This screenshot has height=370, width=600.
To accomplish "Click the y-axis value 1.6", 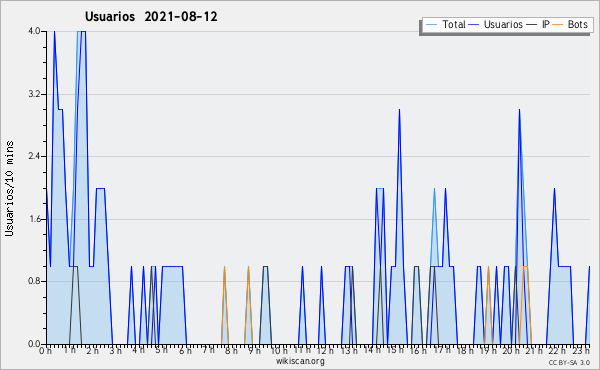I will point(34,219).
